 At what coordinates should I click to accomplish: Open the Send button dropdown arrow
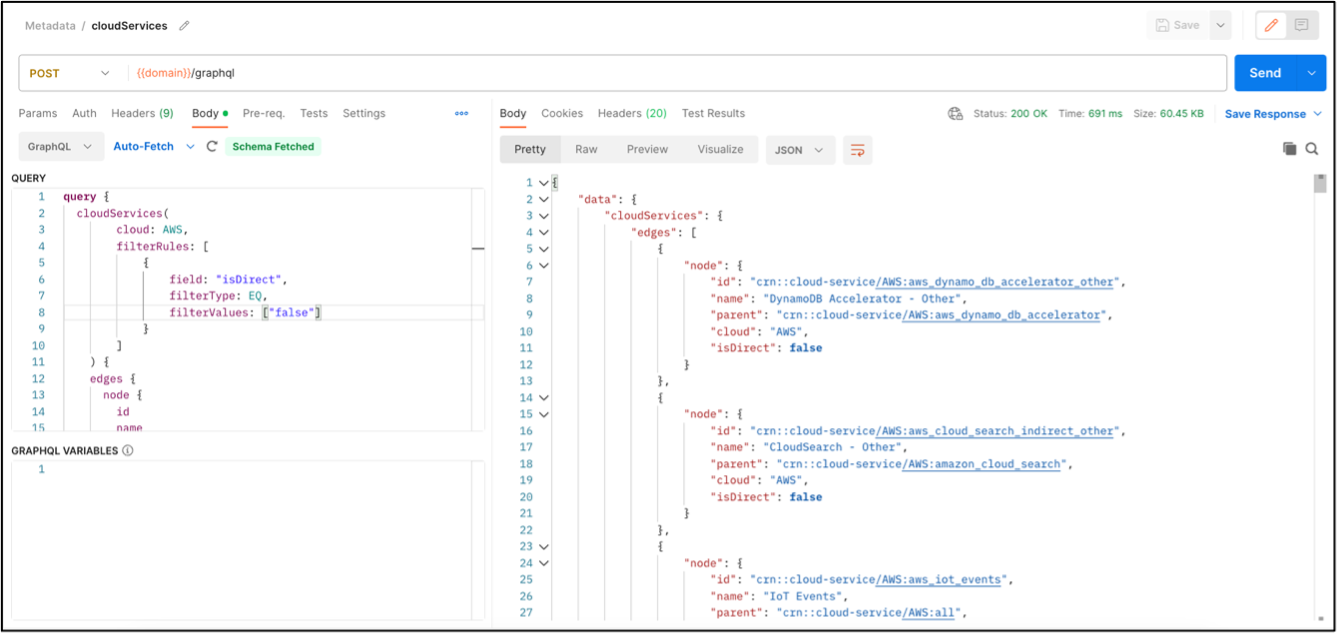1311,73
